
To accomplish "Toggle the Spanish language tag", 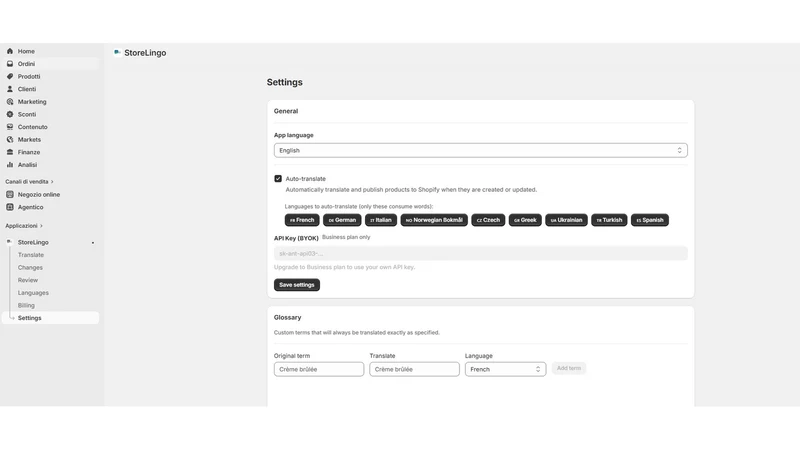I will tap(650, 220).
